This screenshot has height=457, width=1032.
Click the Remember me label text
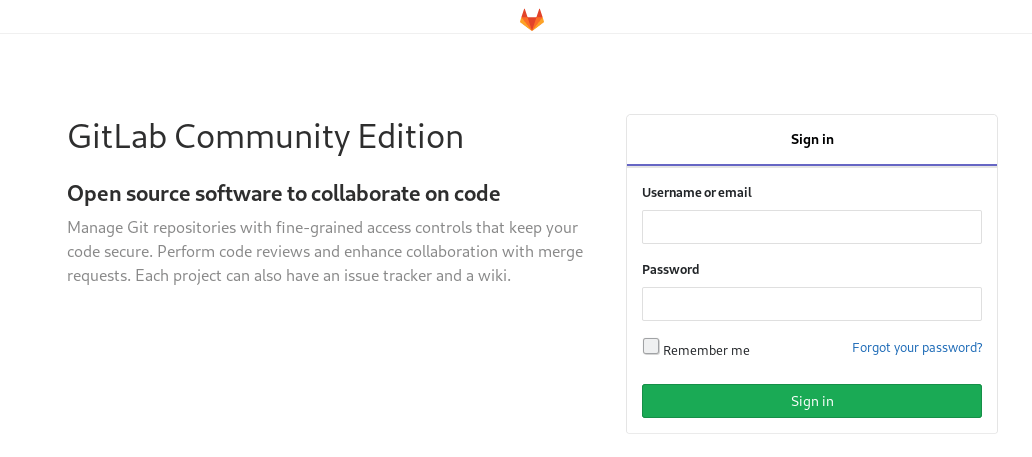click(x=706, y=350)
